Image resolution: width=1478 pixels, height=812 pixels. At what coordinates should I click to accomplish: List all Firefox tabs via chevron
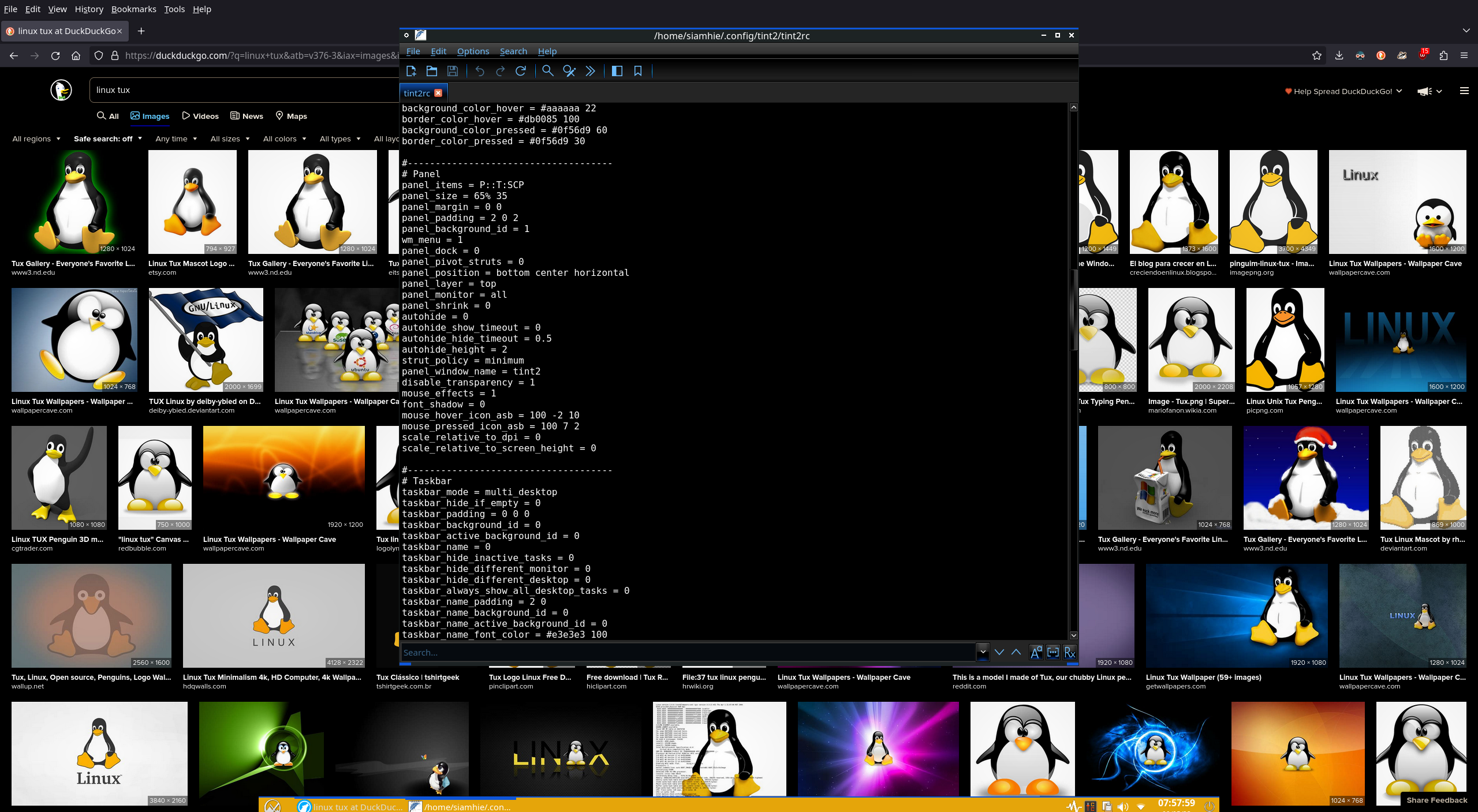(x=1466, y=31)
